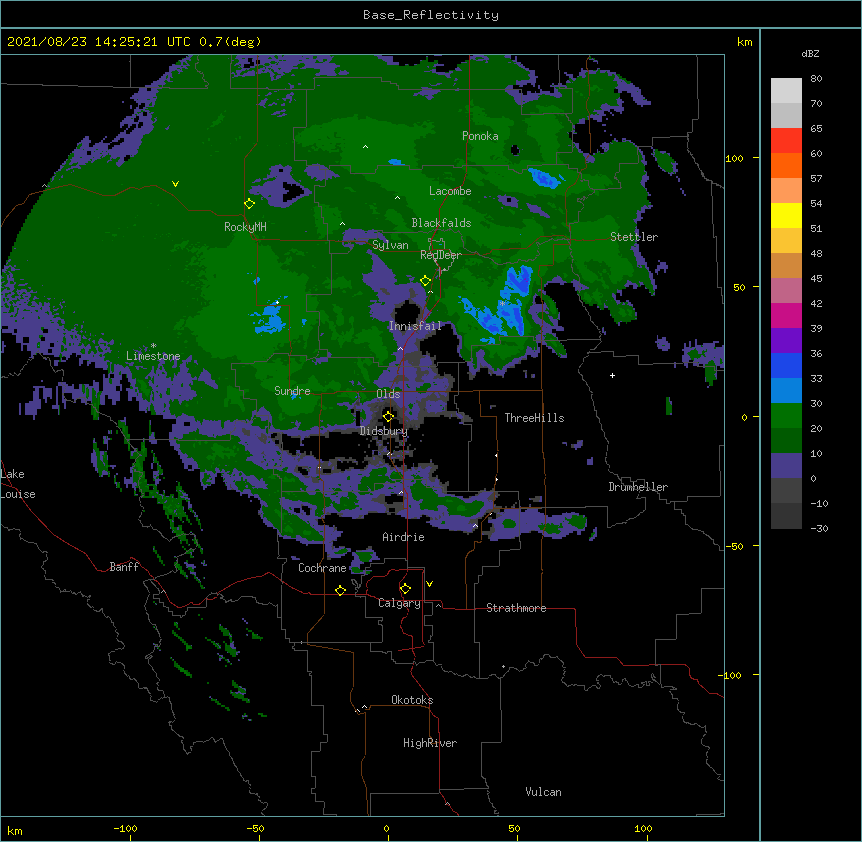Click the yellow diamond marker above Calgary label
Screen dimensions: 862x842
click(405, 589)
